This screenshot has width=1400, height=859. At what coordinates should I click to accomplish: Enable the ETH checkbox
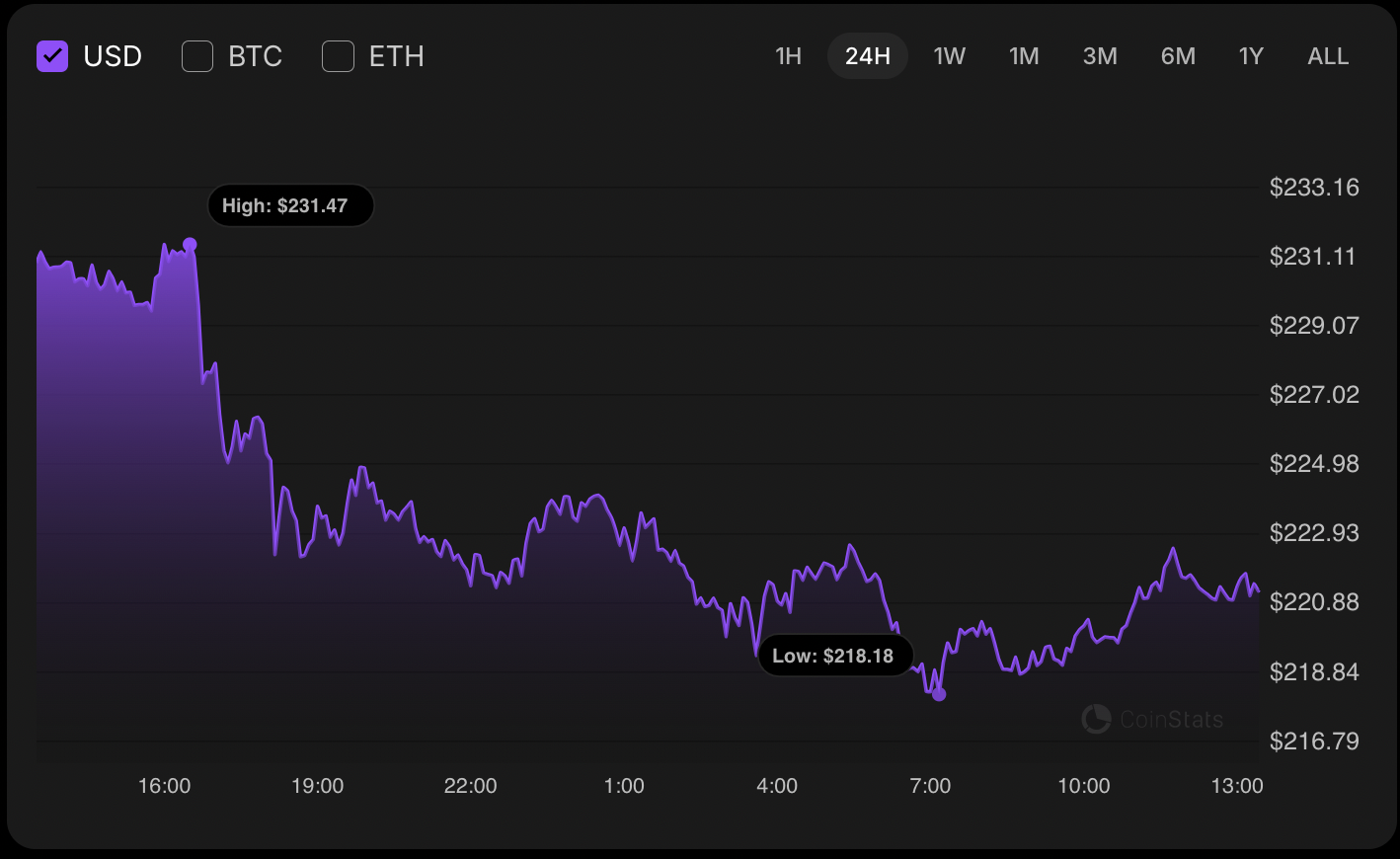point(339,56)
